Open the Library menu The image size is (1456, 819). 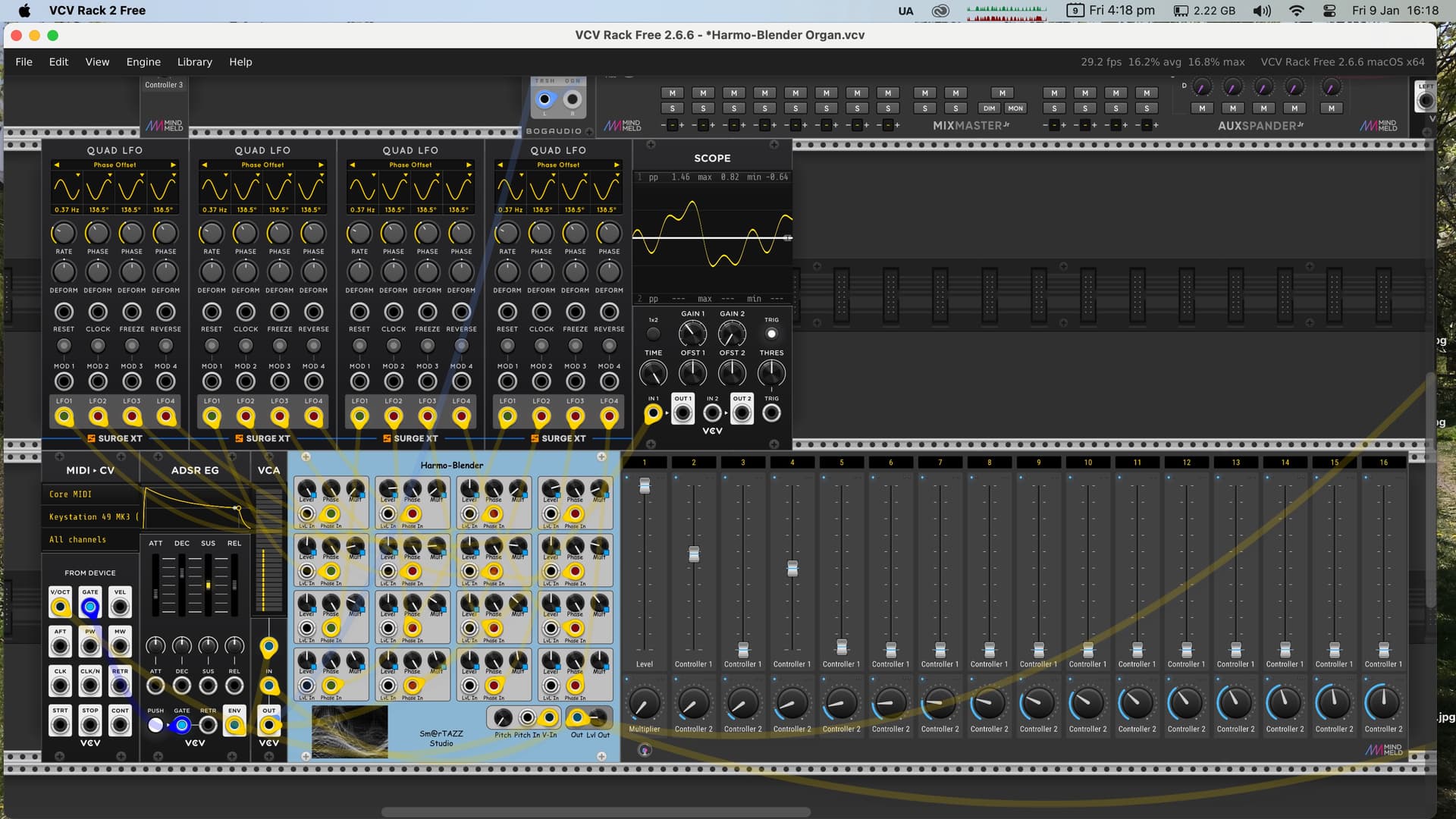[x=194, y=62]
